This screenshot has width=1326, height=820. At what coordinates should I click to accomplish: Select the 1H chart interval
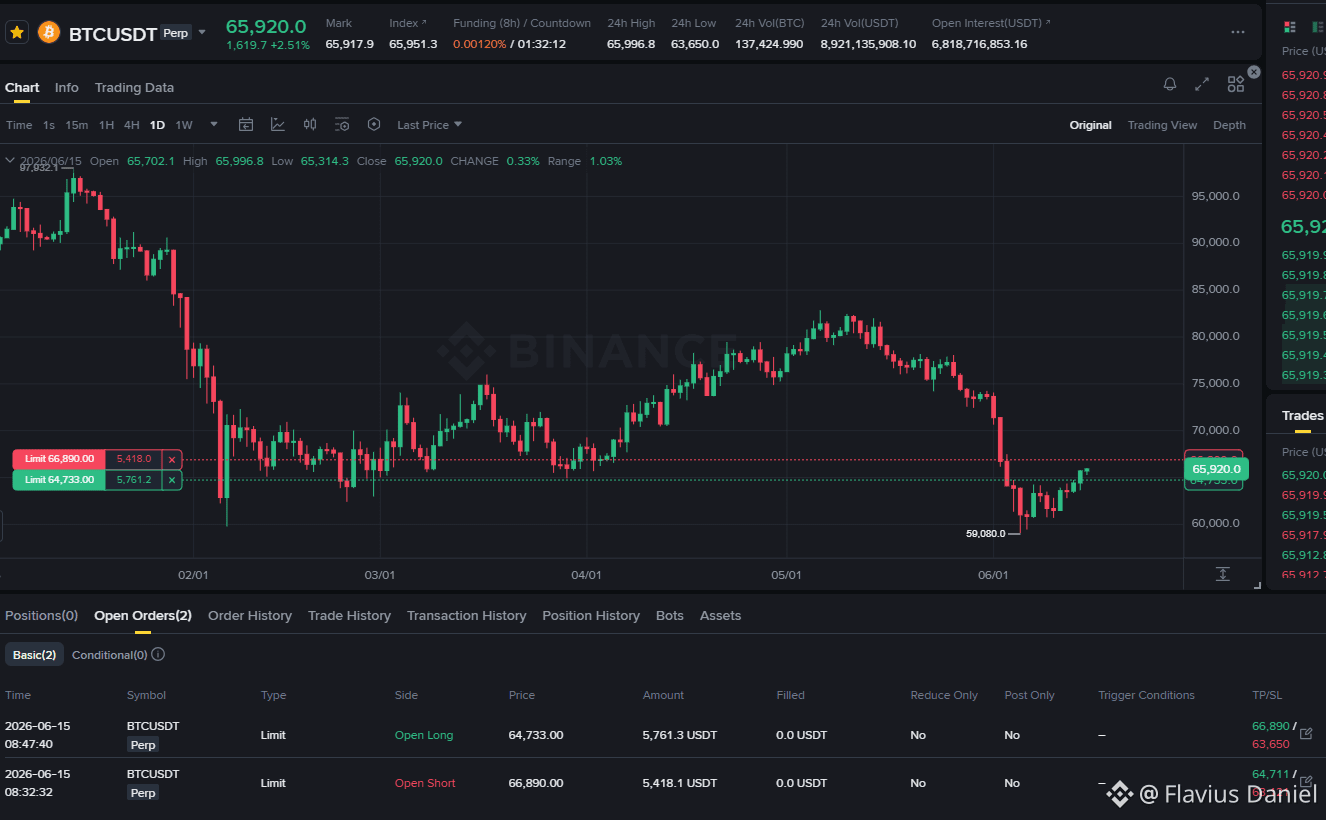tap(106, 125)
